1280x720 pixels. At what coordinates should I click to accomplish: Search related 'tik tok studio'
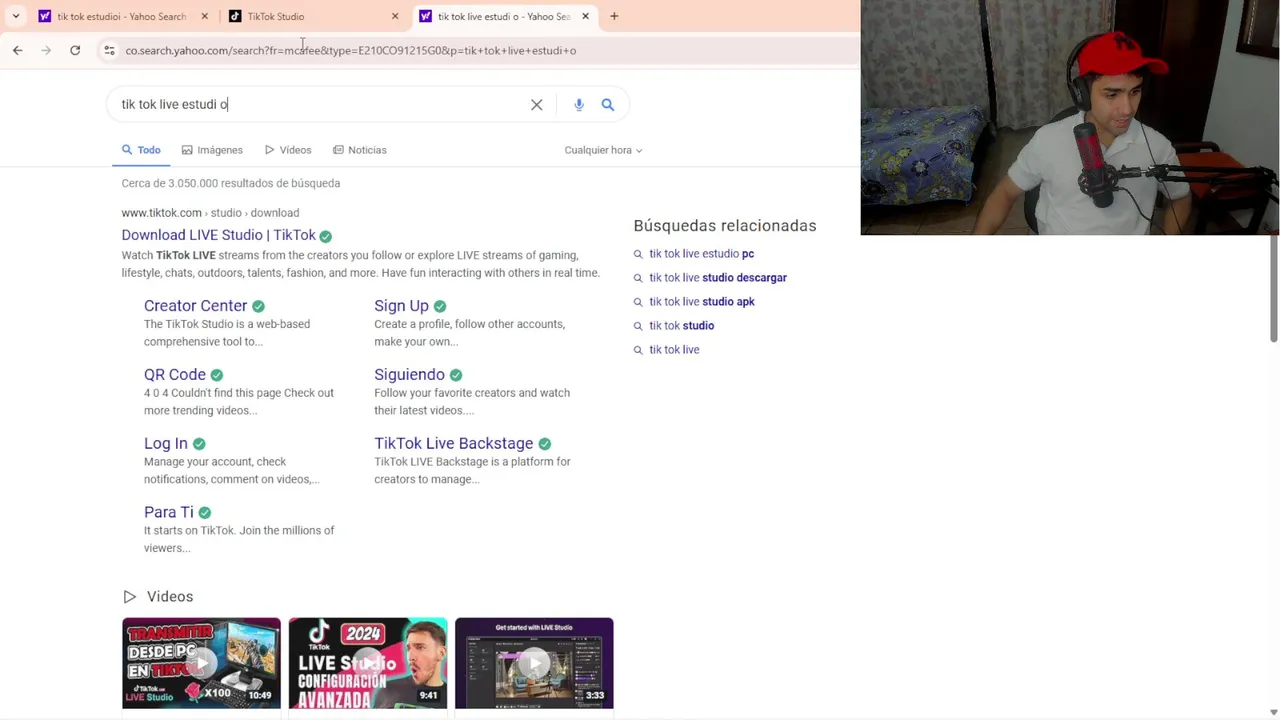[x=681, y=326]
